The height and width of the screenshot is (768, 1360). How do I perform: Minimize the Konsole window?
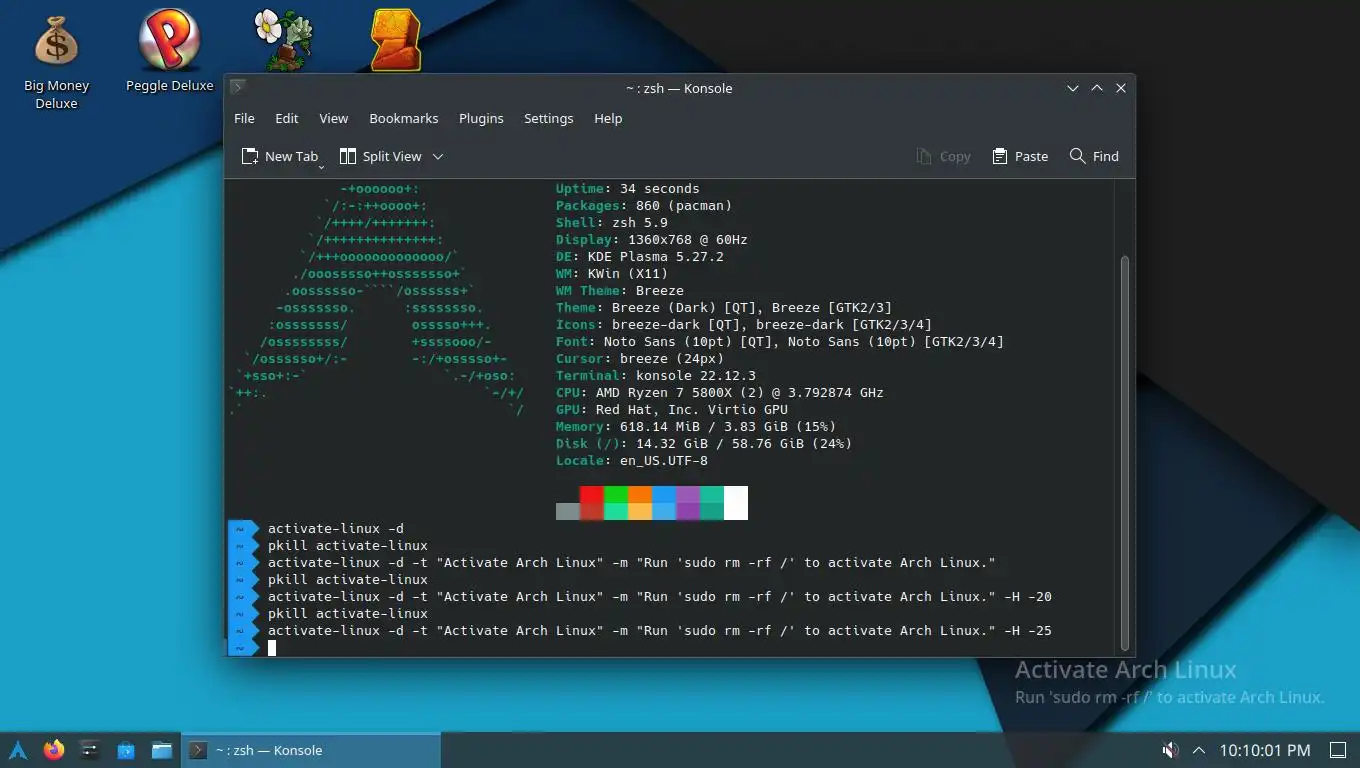pos(1073,88)
